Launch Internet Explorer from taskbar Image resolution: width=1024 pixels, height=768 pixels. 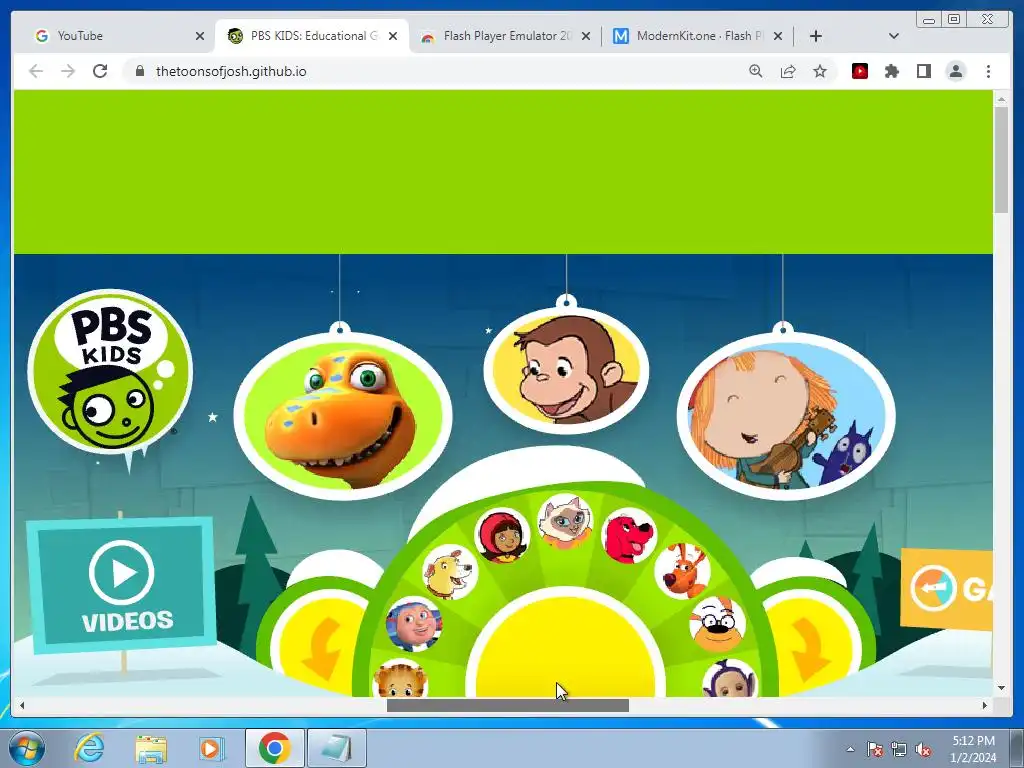(x=89, y=748)
